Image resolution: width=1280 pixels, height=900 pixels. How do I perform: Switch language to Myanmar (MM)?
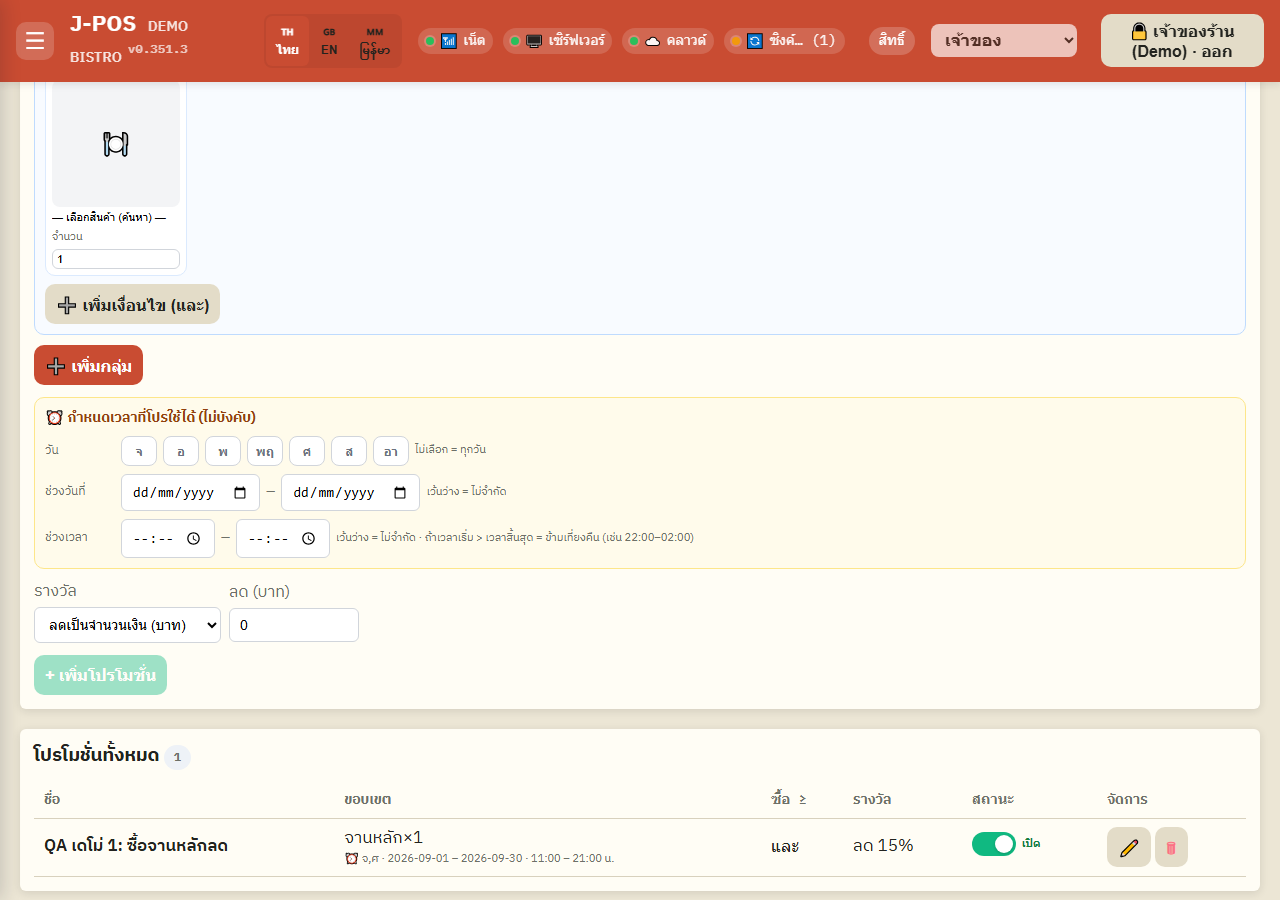point(375,41)
